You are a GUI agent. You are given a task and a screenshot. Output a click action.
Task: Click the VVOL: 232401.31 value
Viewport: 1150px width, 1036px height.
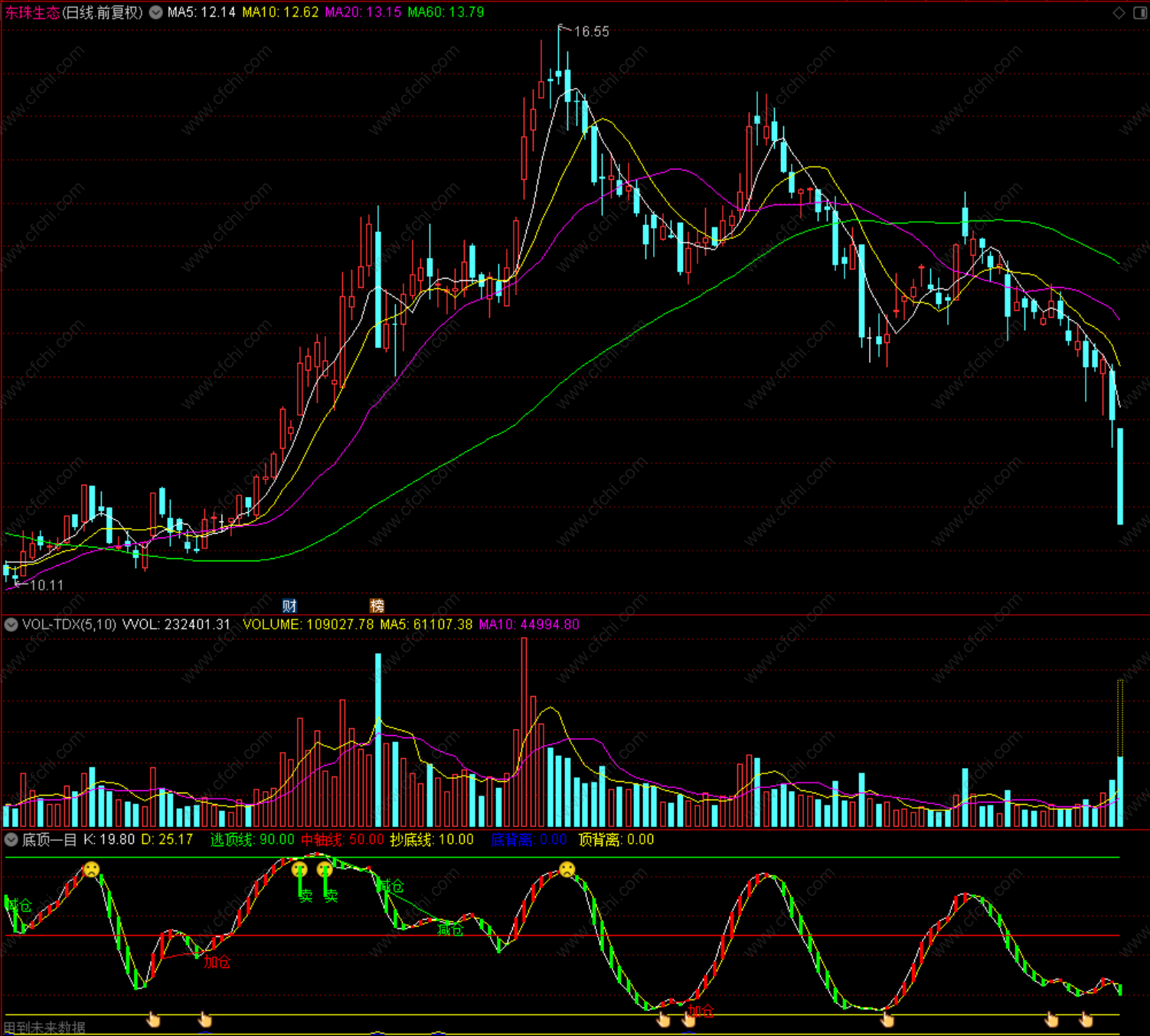(176, 625)
